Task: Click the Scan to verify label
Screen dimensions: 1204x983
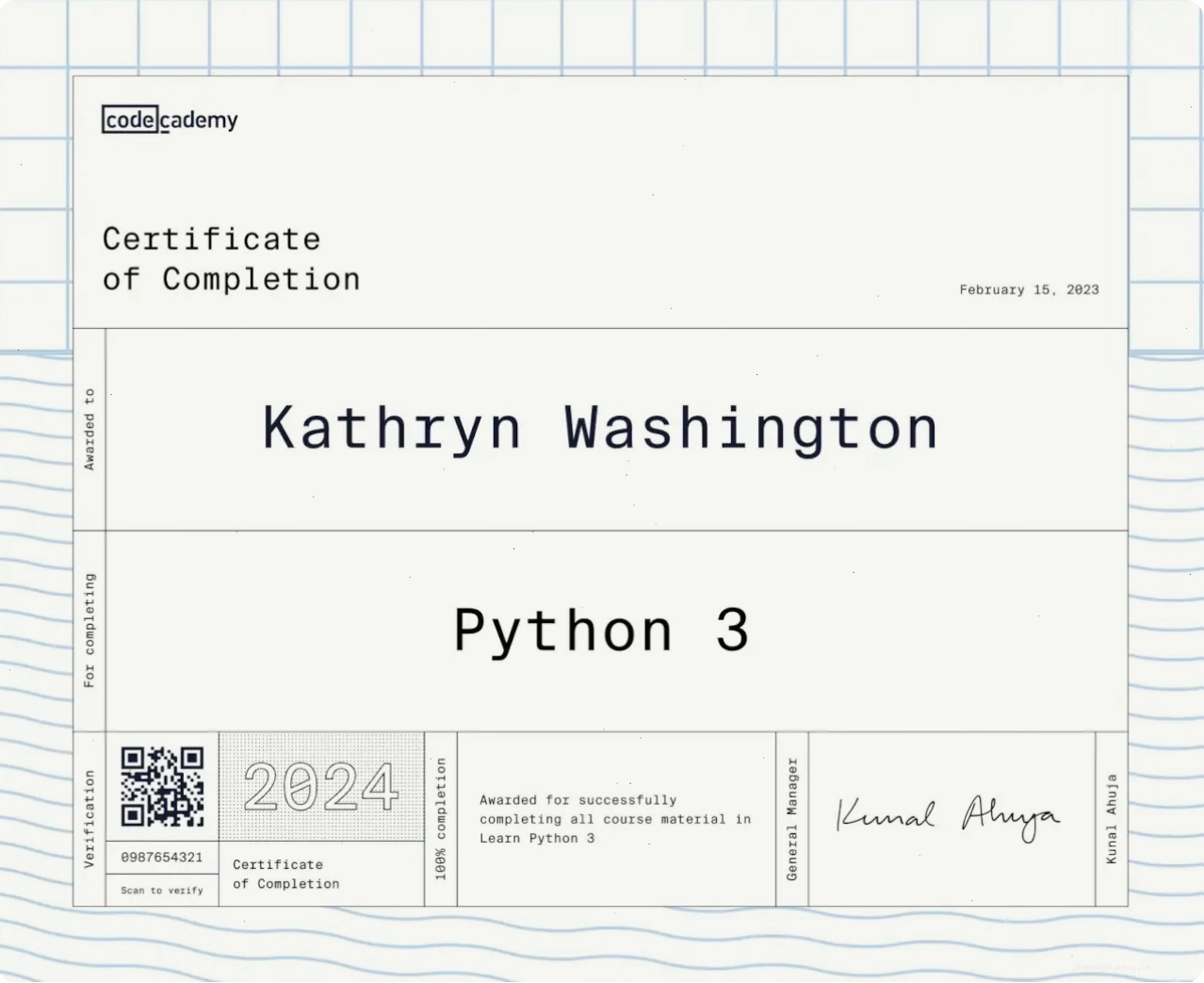Action: [x=162, y=890]
